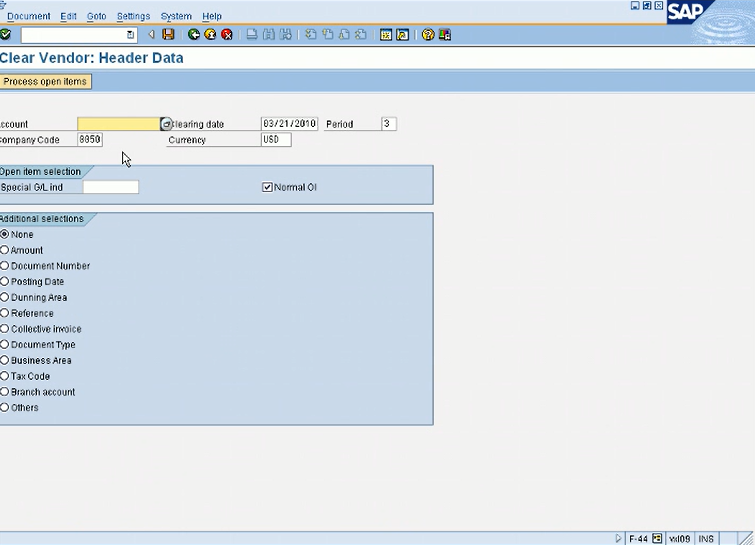Cancel with the red X icon

(227, 35)
